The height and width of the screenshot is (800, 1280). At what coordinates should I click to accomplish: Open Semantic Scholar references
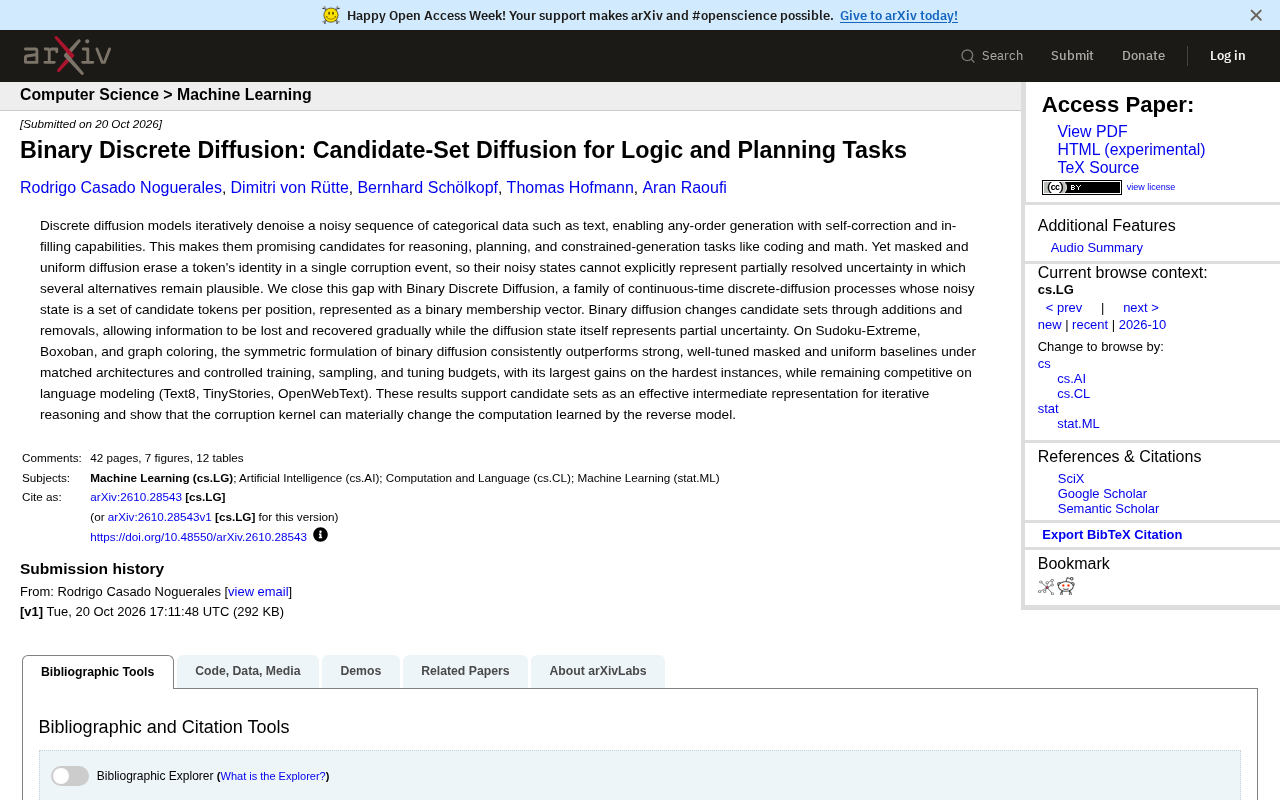[x=1108, y=509]
